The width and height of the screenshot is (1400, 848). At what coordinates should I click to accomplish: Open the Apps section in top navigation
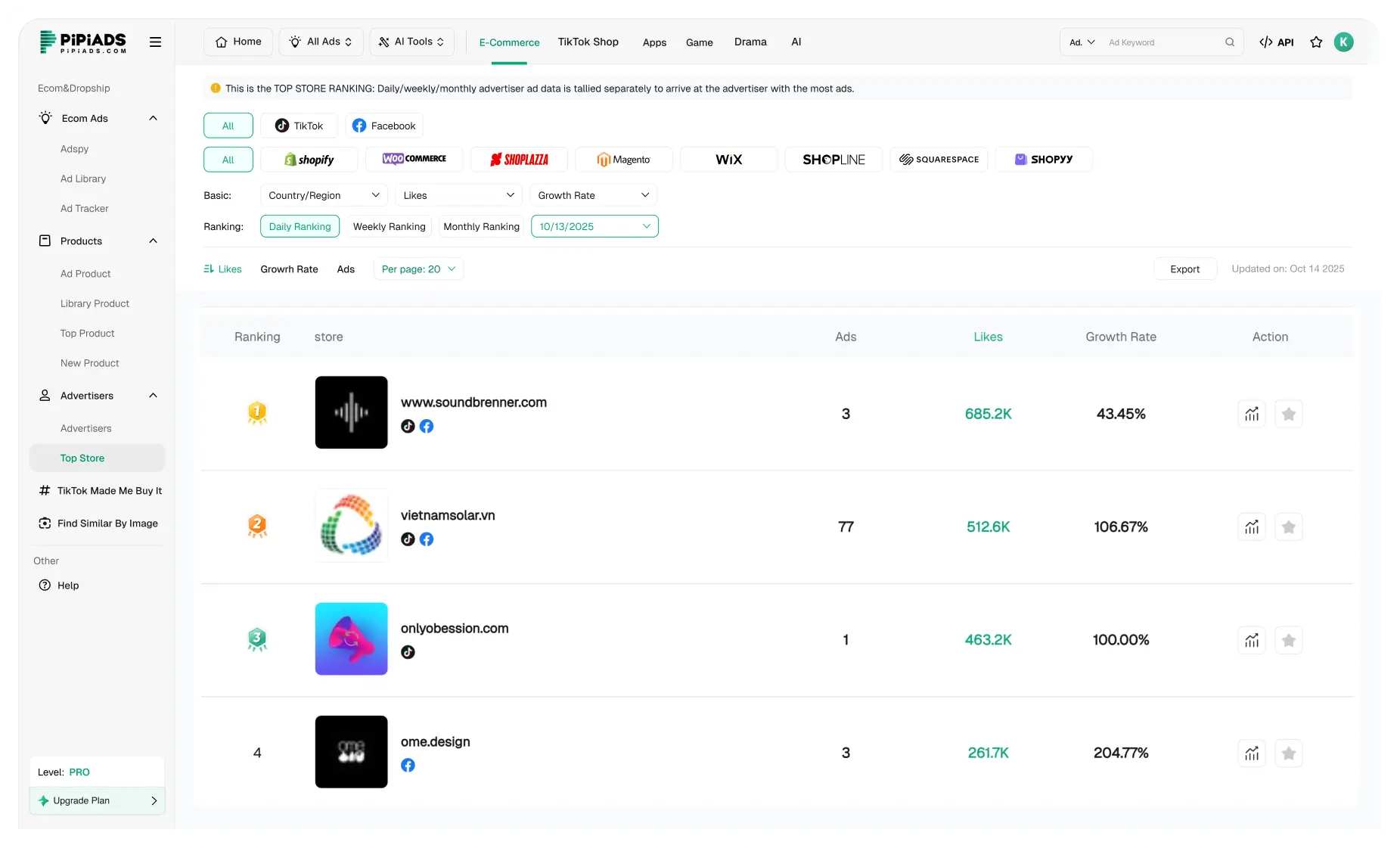[x=654, y=42]
